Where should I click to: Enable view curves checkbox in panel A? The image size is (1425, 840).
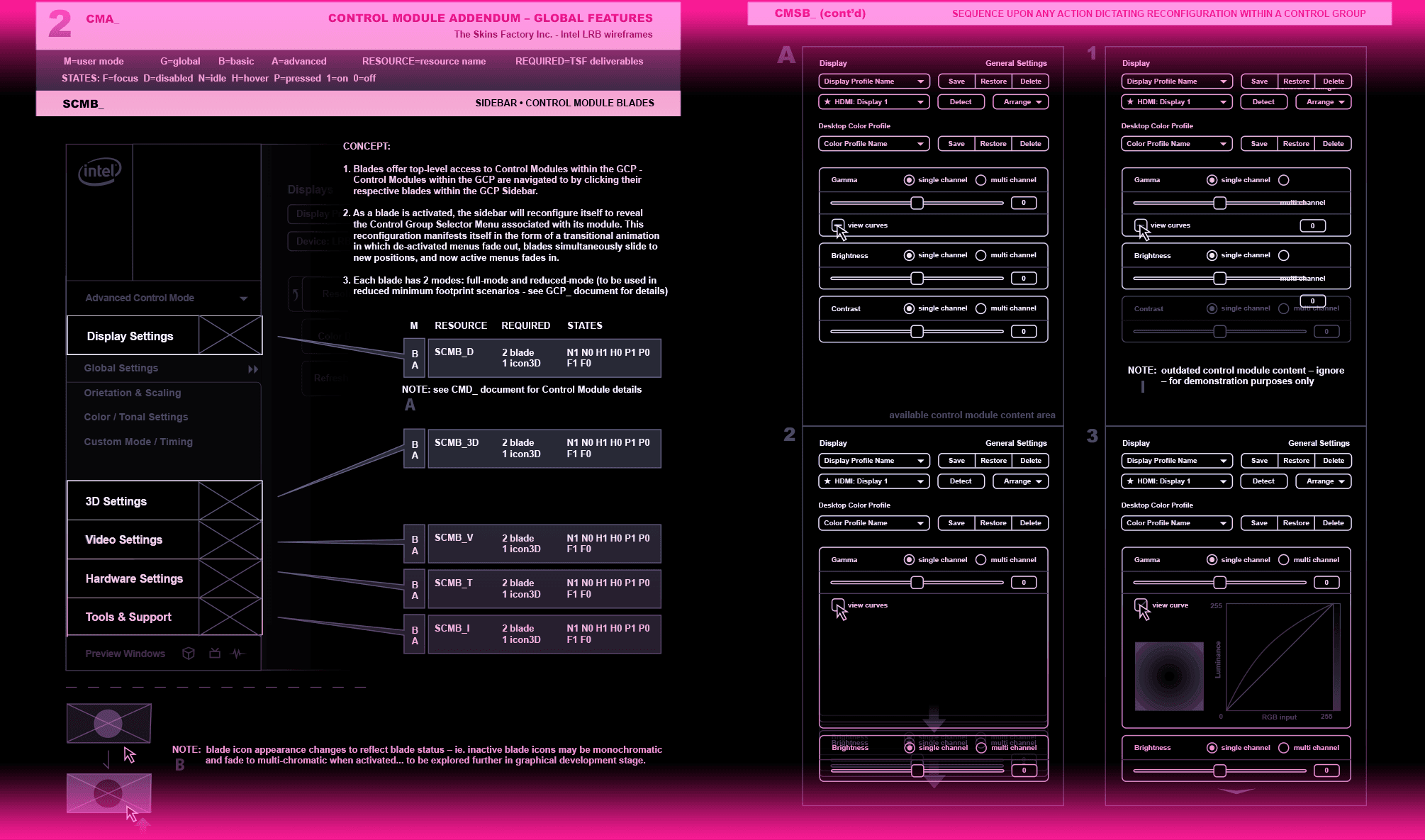(x=838, y=225)
